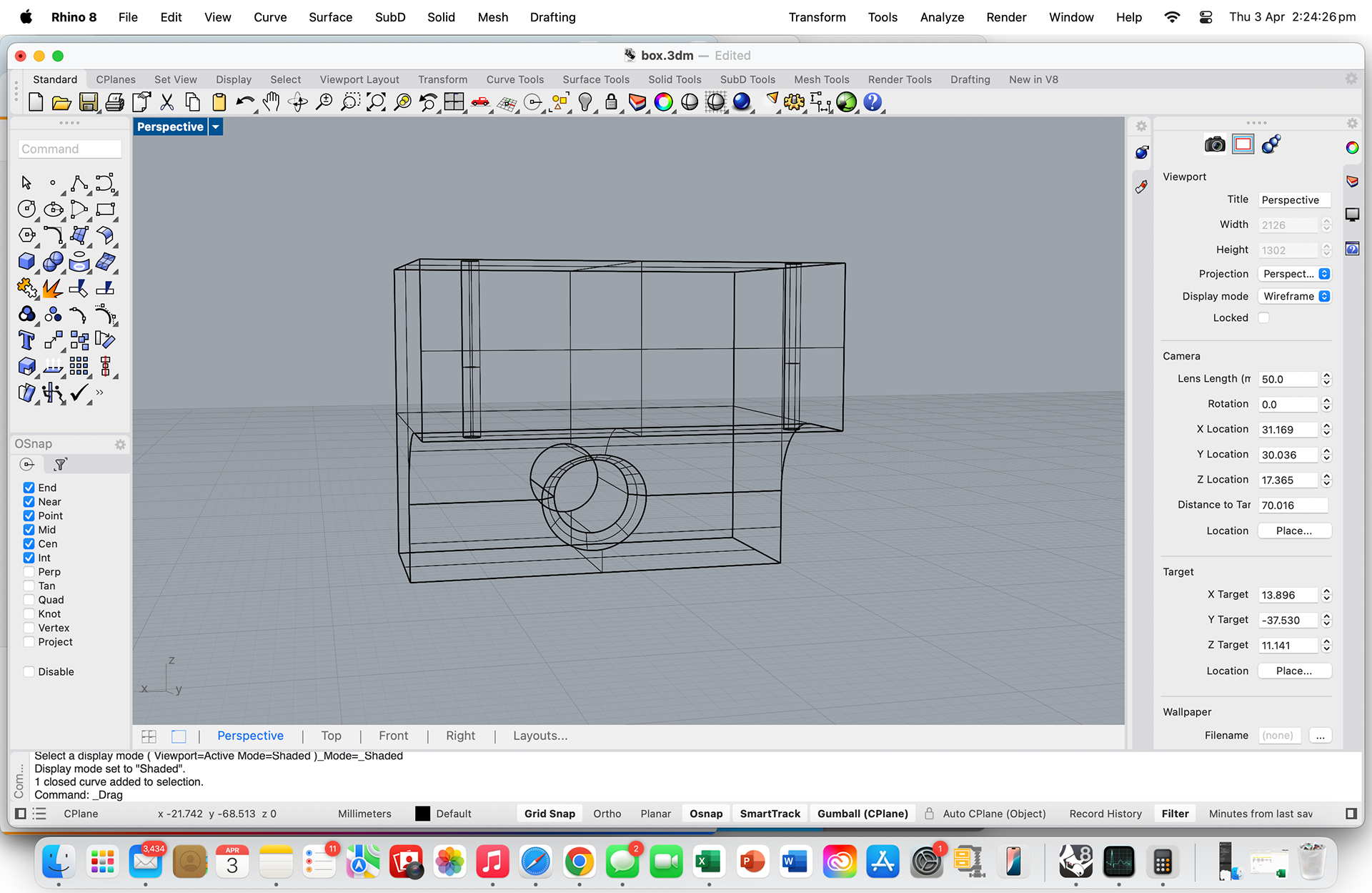Check the Locked viewport checkbox

[x=1263, y=317]
